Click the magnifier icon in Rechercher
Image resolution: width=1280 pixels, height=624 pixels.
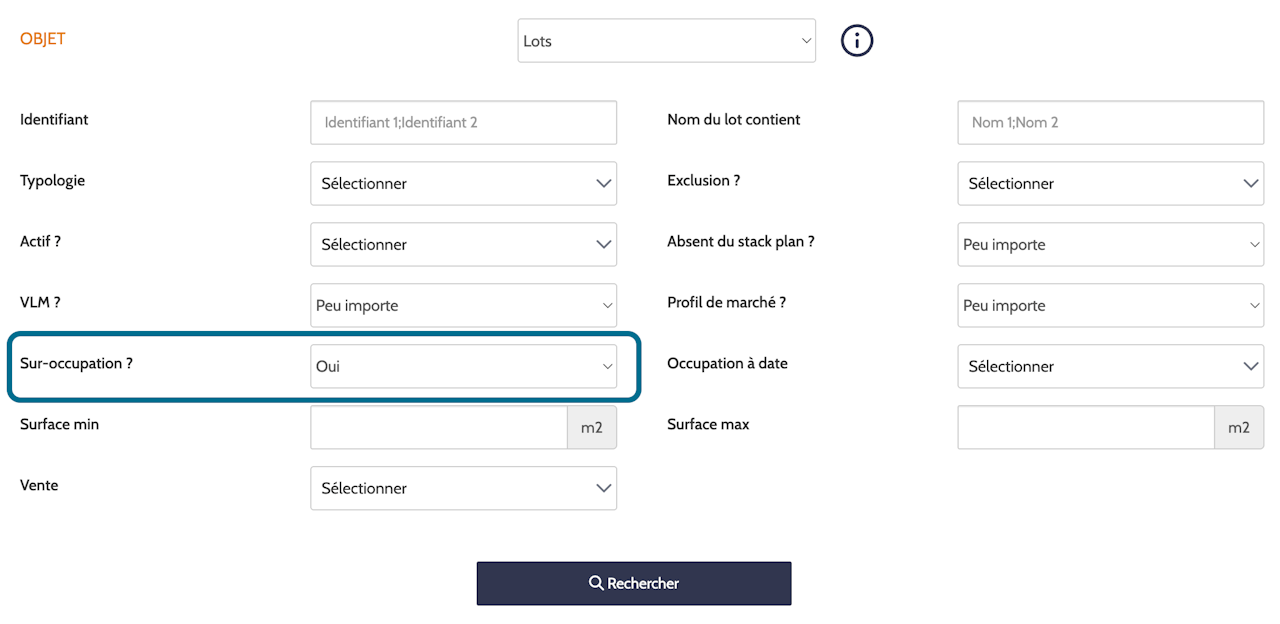click(x=596, y=583)
